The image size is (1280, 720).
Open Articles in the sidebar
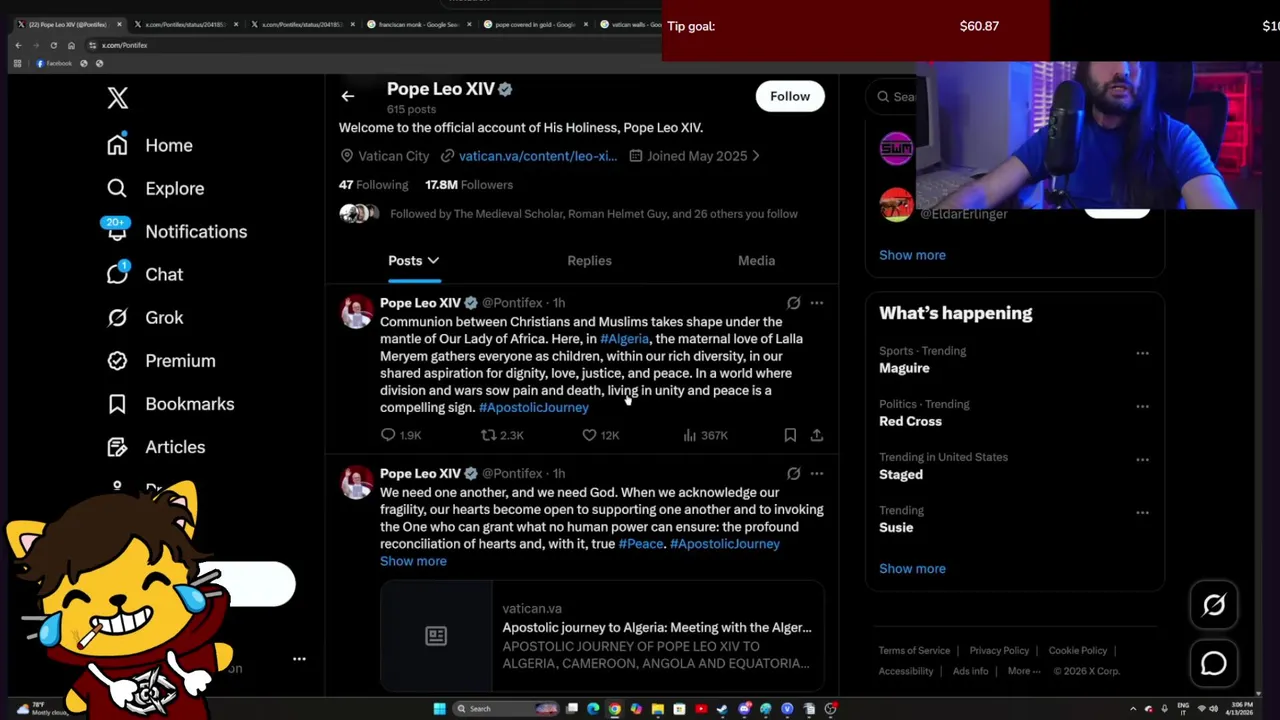[156, 446]
